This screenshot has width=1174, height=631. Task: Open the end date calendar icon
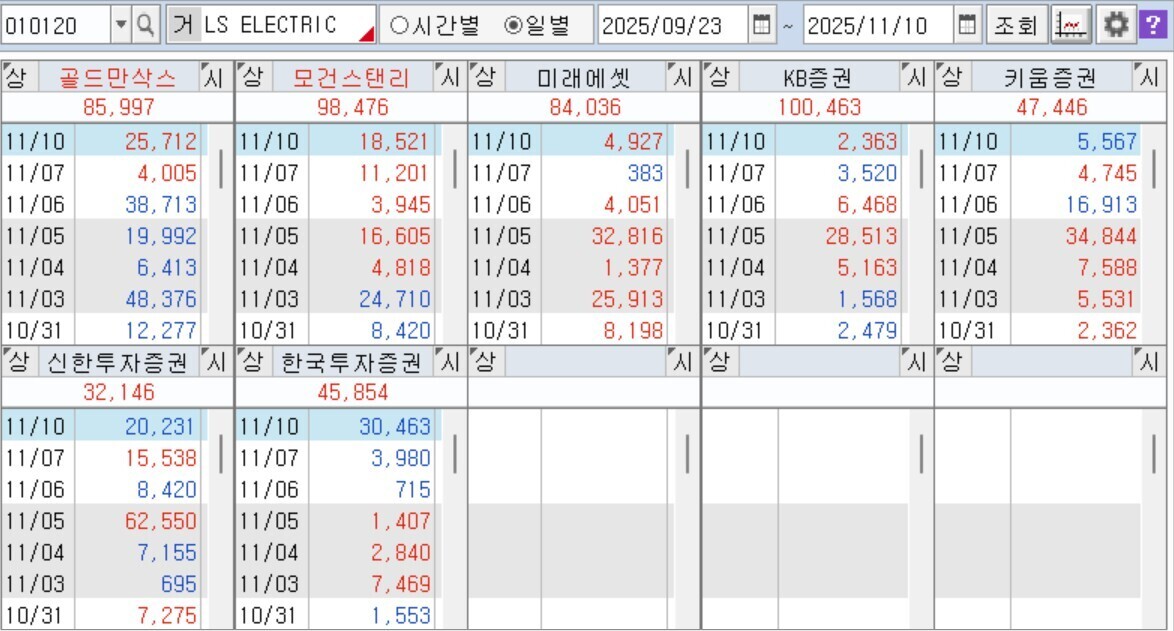click(967, 25)
